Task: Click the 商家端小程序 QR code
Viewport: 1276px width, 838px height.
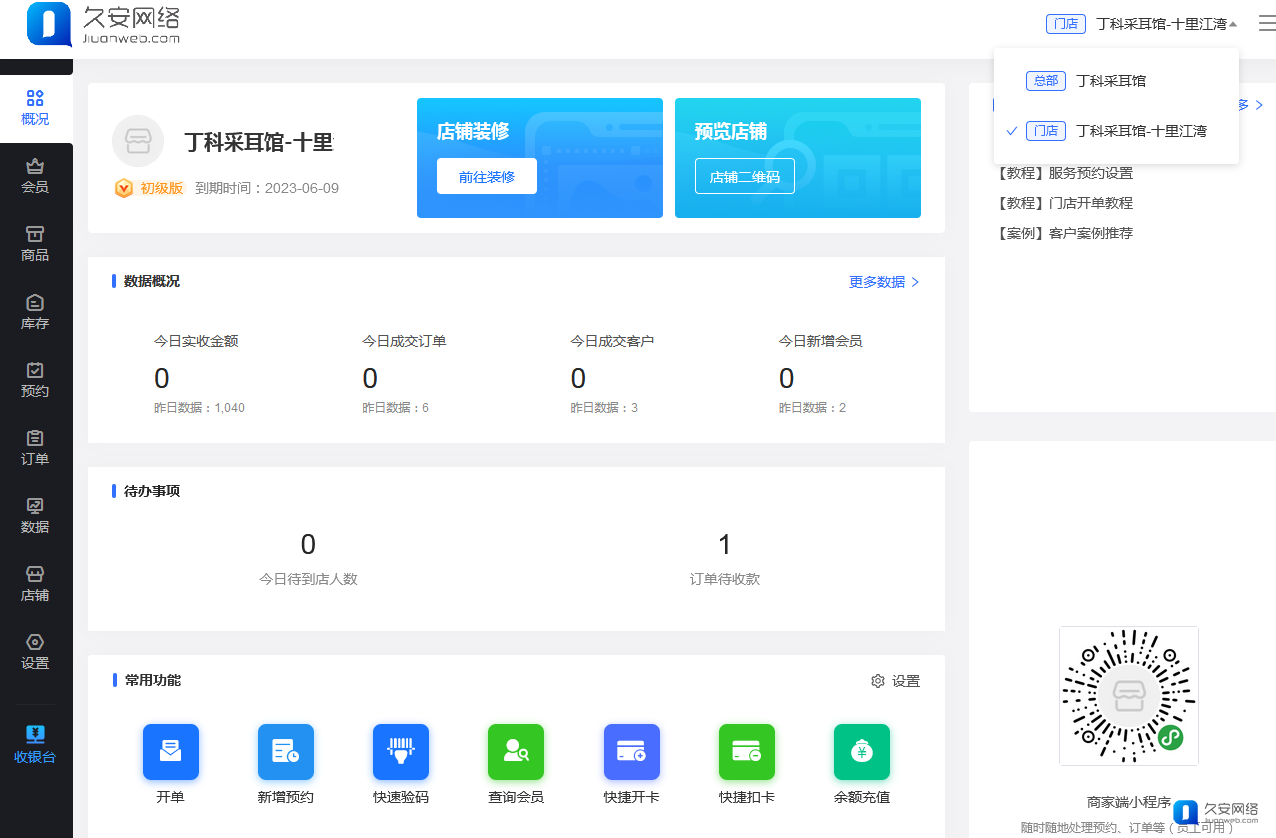Action: [x=1129, y=696]
